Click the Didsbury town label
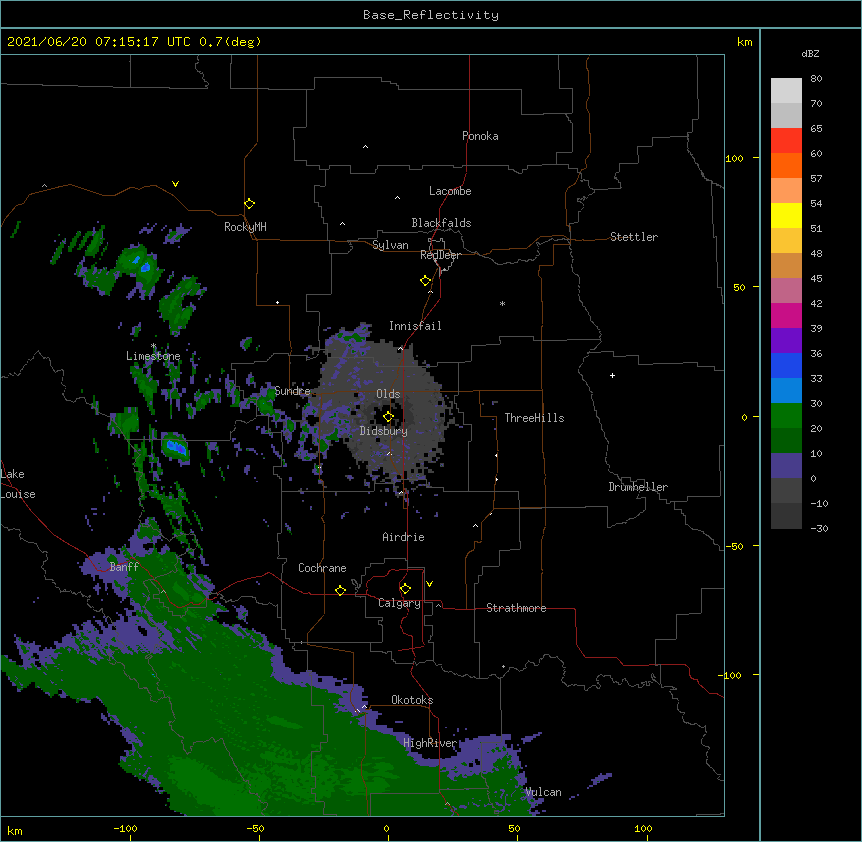This screenshot has height=842, width=862. (384, 431)
